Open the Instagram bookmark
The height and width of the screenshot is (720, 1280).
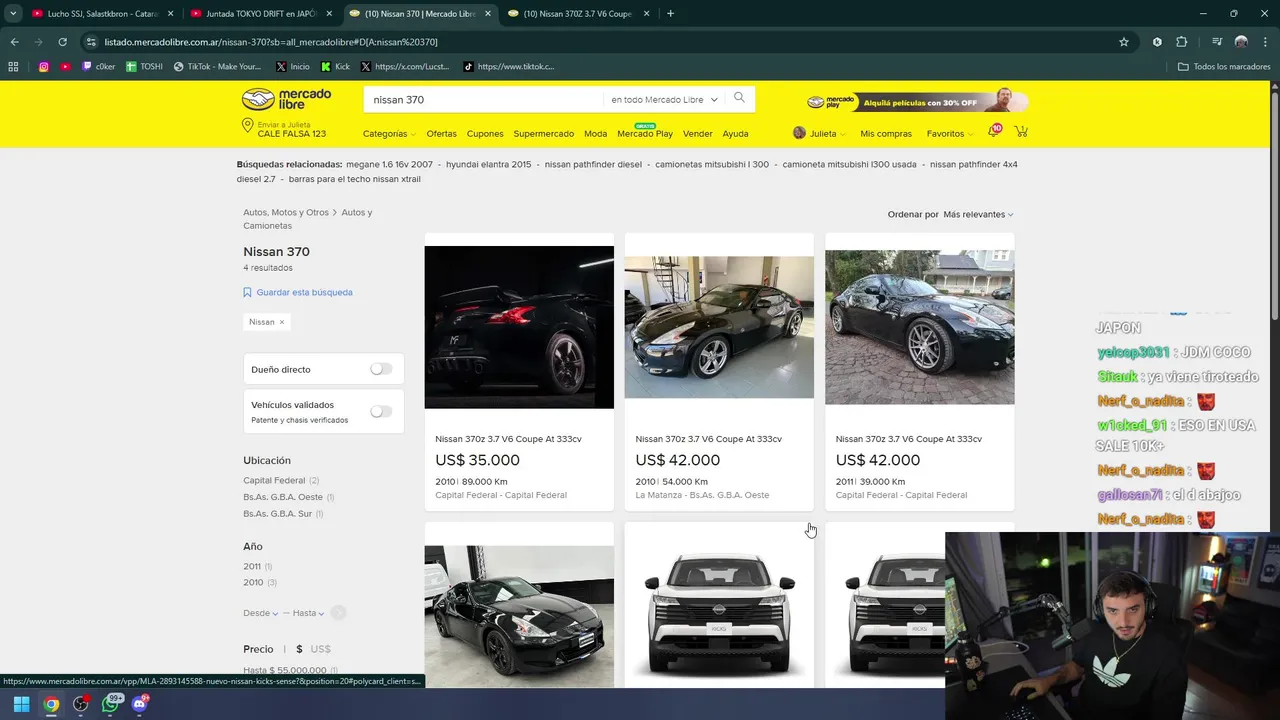click(x=44, y=67)
